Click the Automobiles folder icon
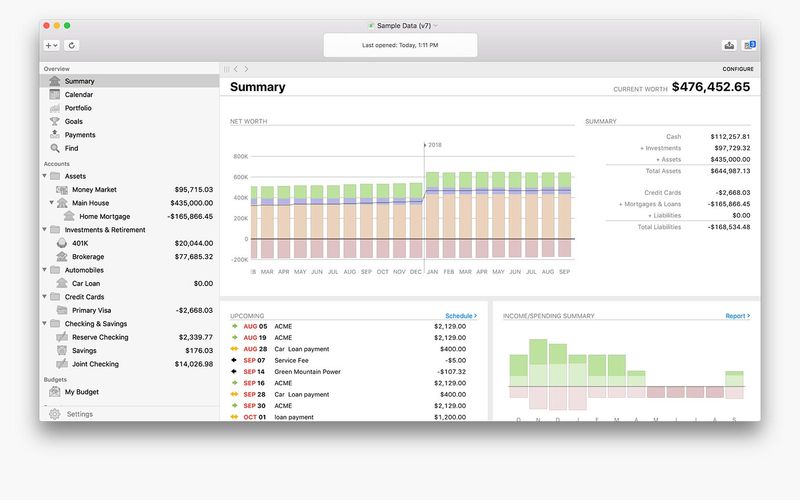Screen dimensions: 800x500 pos(55,270)
